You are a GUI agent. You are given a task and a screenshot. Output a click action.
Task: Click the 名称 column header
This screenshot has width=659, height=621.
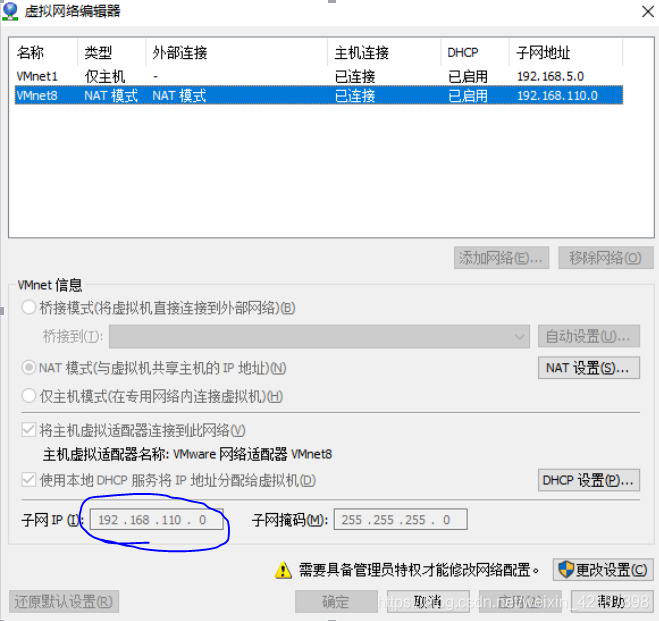coord(43,53)
